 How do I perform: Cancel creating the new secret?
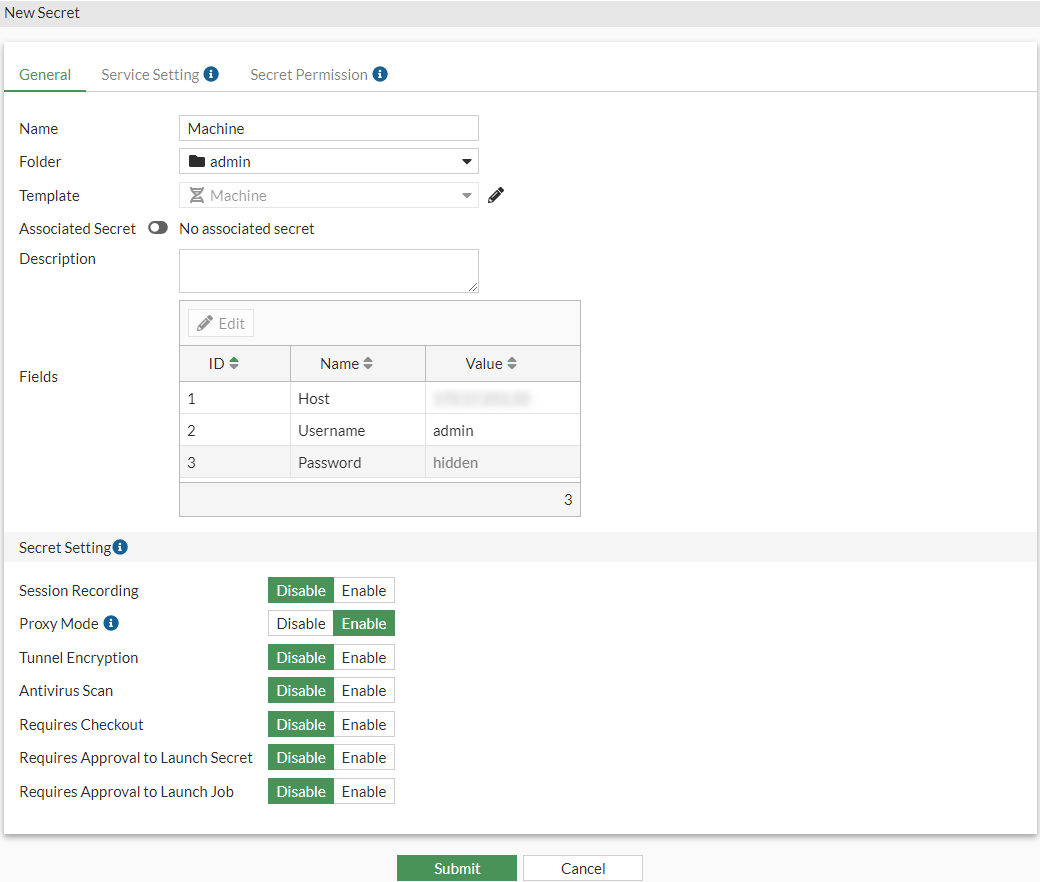[x=582, y=867]
